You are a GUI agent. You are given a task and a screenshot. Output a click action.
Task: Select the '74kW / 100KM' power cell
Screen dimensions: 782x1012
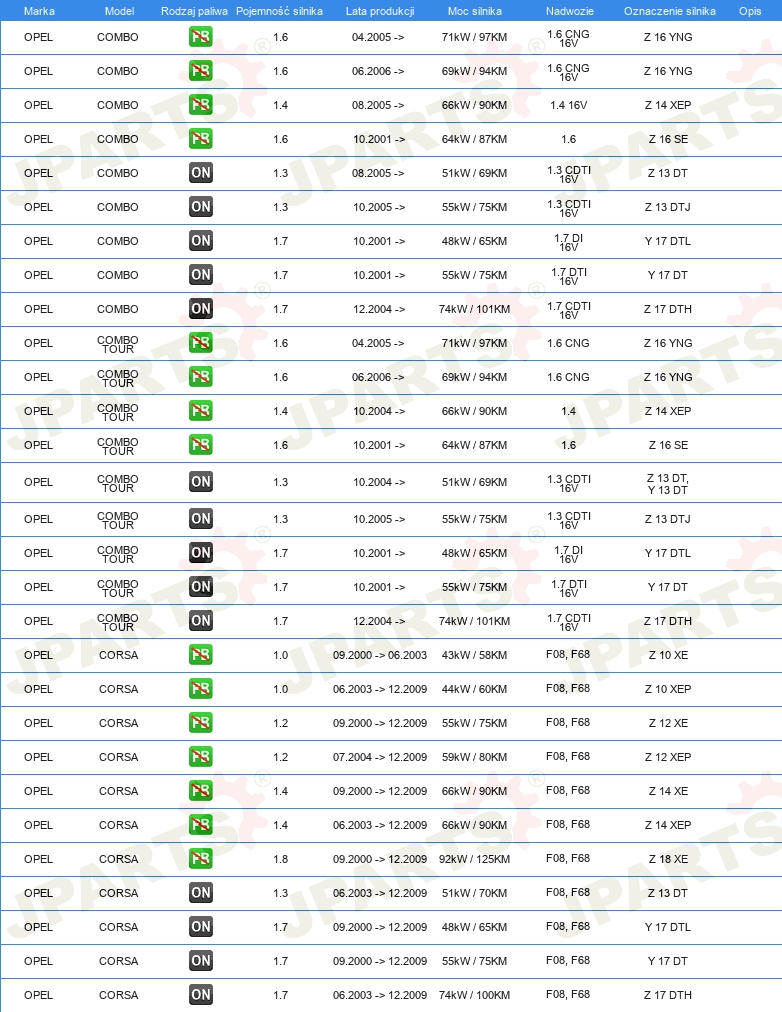point(474,995)
